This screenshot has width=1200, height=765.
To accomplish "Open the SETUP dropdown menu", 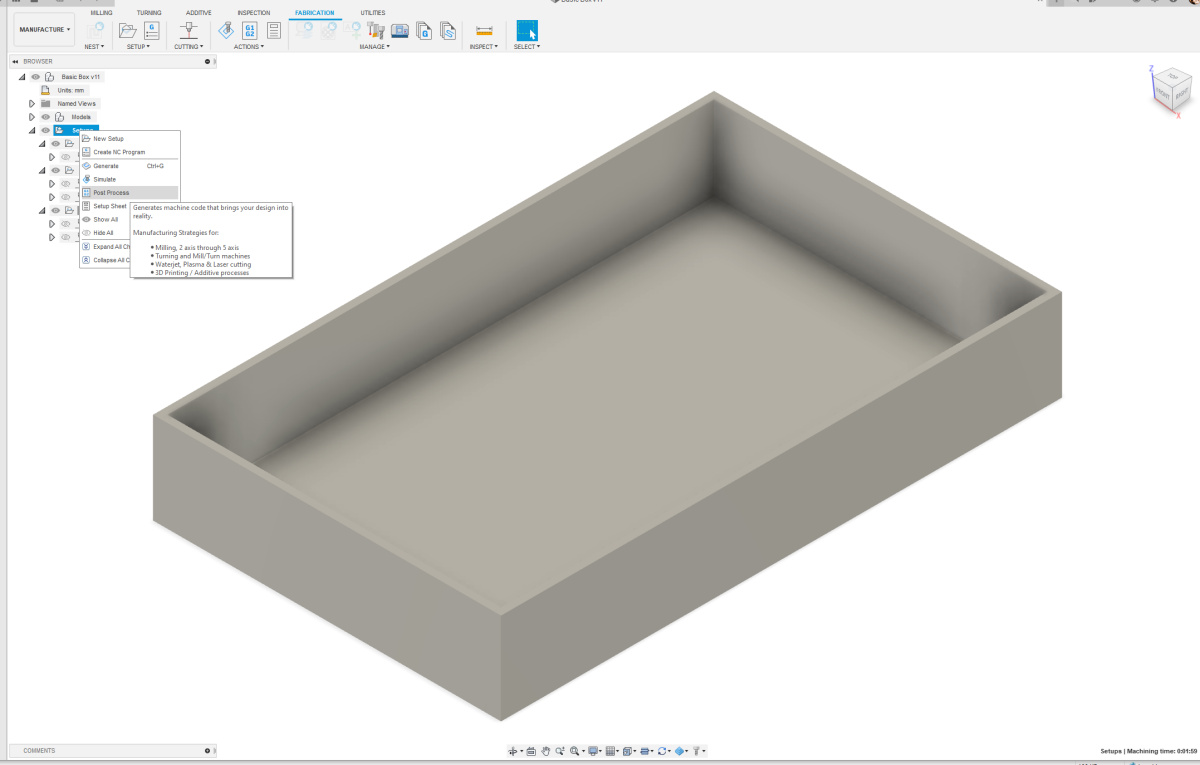I will tap(138, 46).
